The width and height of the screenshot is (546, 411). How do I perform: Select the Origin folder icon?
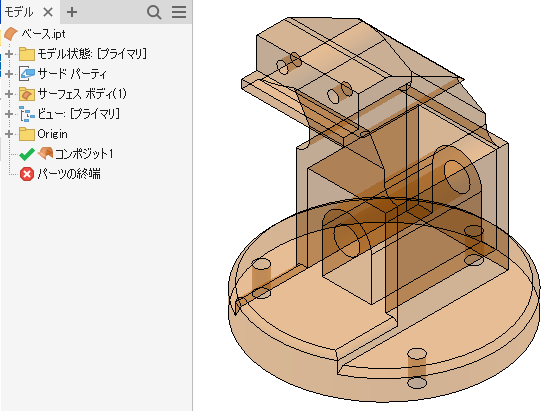(x=27, y=134)
